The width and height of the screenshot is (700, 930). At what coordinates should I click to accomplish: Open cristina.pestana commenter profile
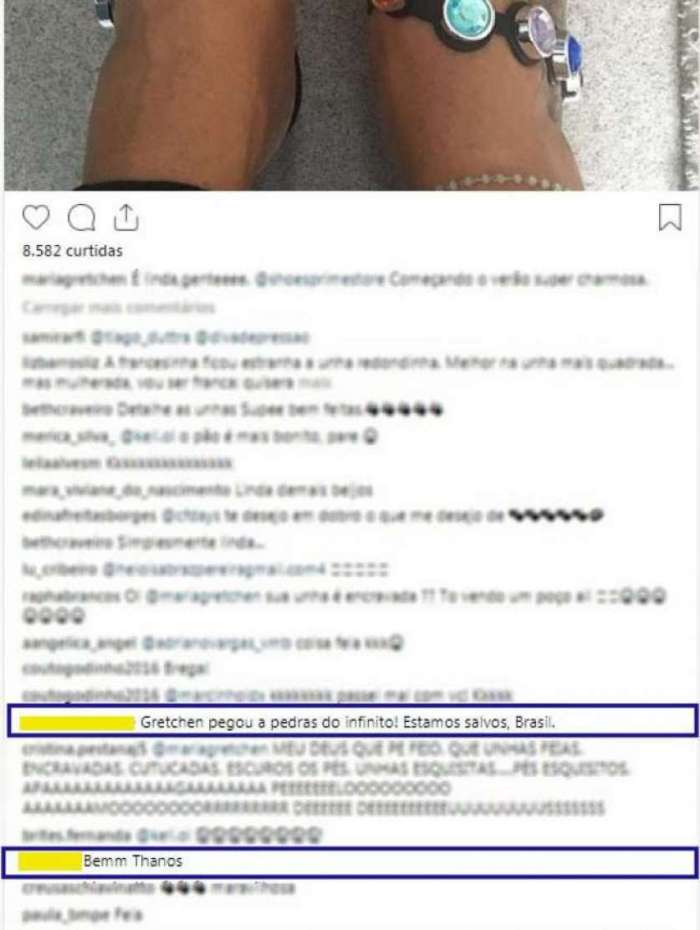(84, 749)
